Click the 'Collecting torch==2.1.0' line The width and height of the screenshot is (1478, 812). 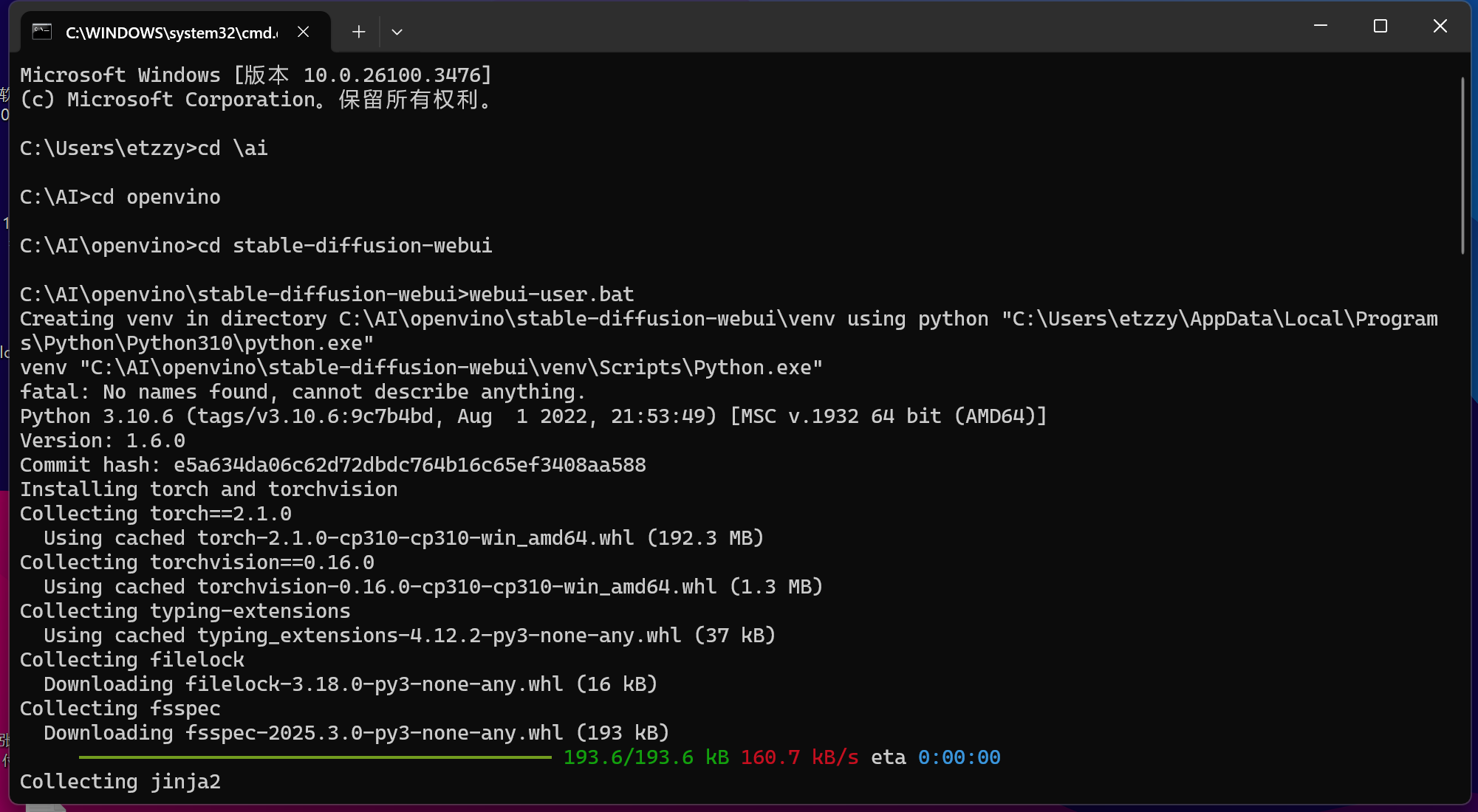click(x=156, y=514)
